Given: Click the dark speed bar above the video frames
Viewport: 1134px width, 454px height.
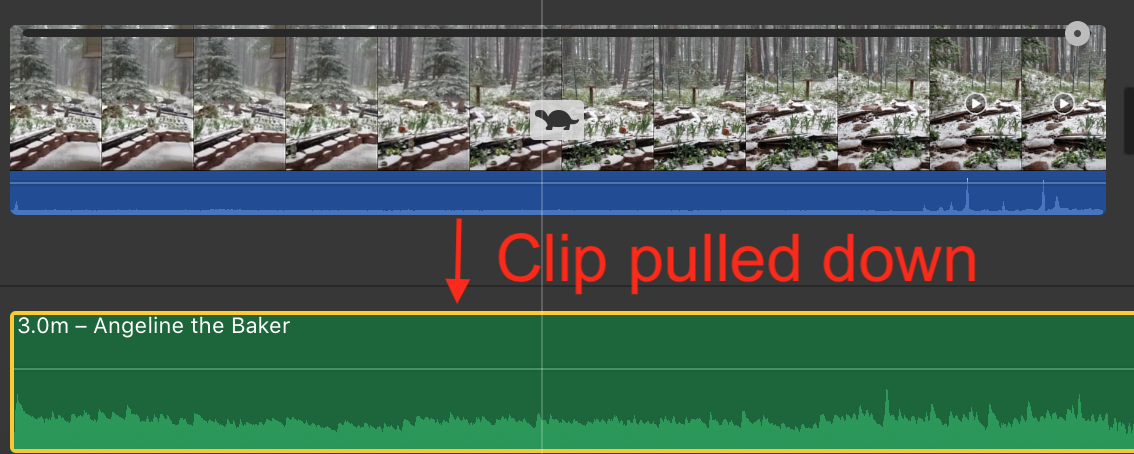Looking at the screenshot, I should (x=542, y=33).
